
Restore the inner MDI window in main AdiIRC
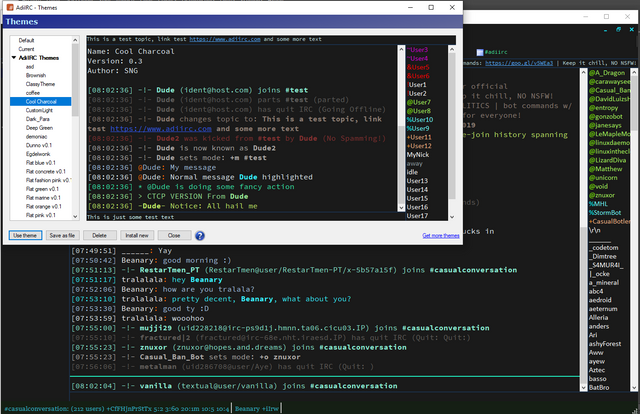(618, 30)
